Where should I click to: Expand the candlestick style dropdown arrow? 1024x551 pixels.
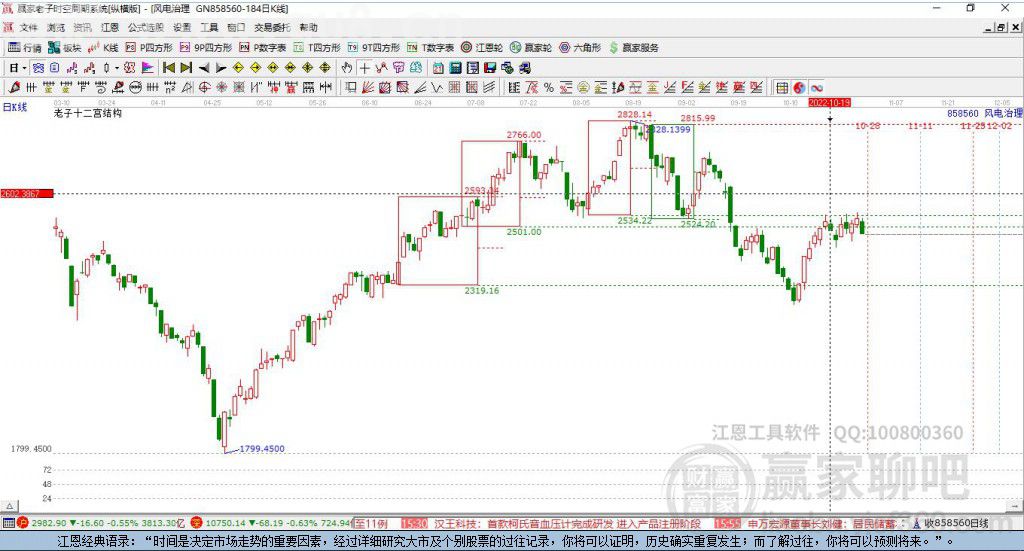(117, 68)
